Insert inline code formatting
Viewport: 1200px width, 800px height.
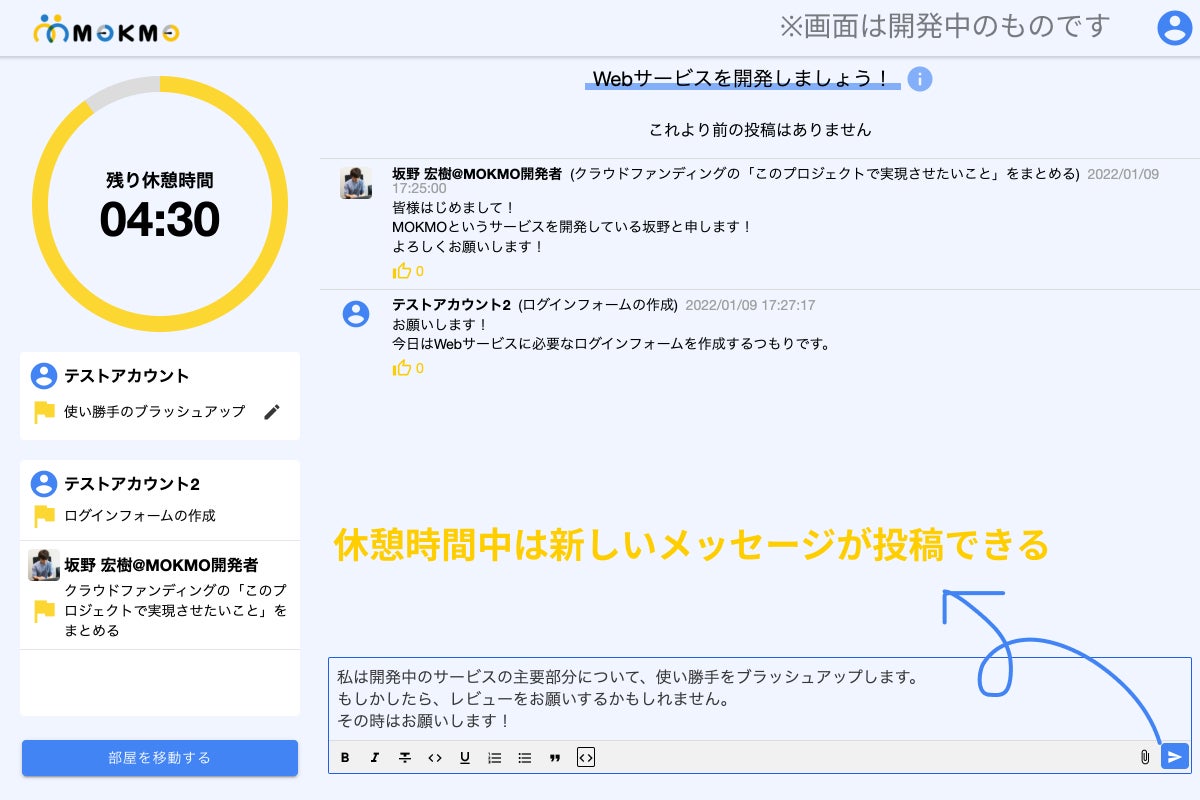click(x=435, y=758)
